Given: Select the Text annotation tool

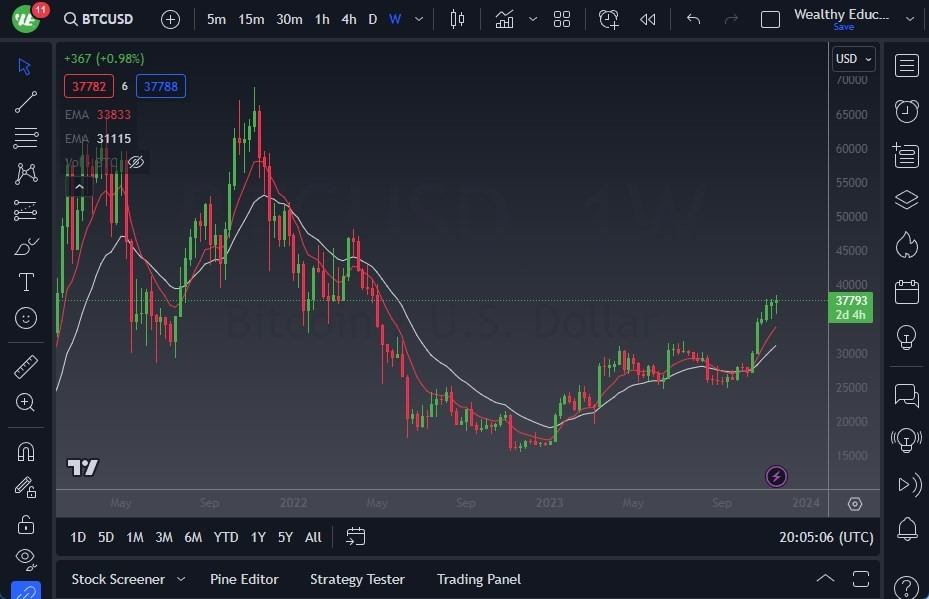Looking at the screenshot, I should 25,281.
